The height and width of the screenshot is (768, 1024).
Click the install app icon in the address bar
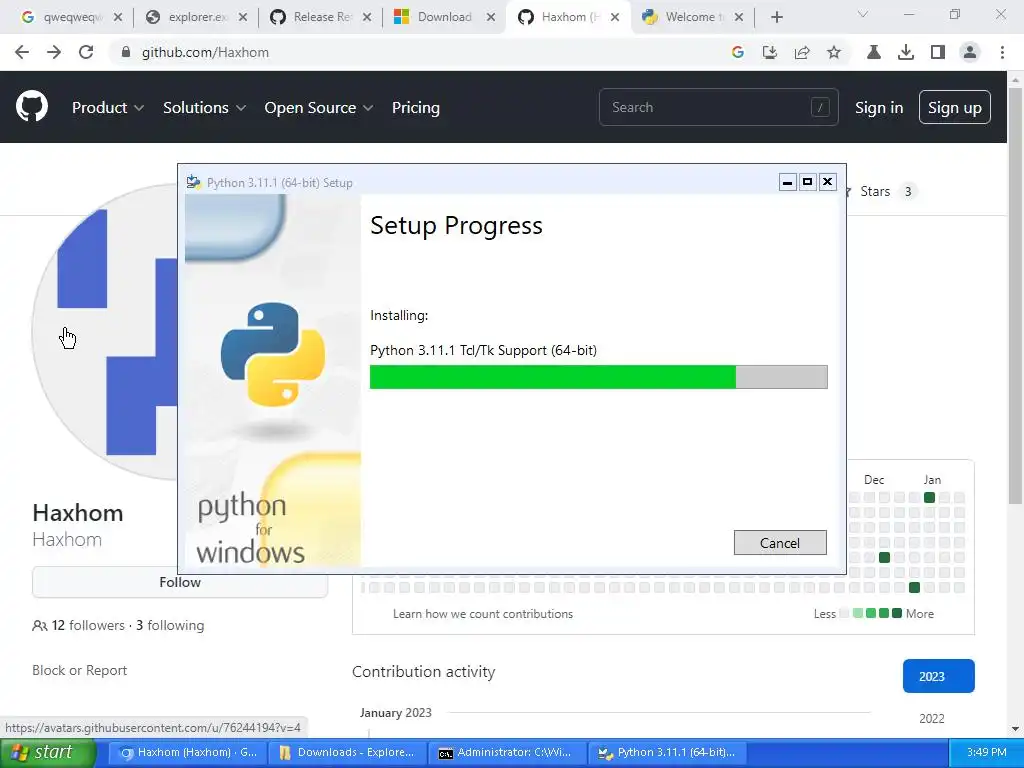click(x=770, y=52)
